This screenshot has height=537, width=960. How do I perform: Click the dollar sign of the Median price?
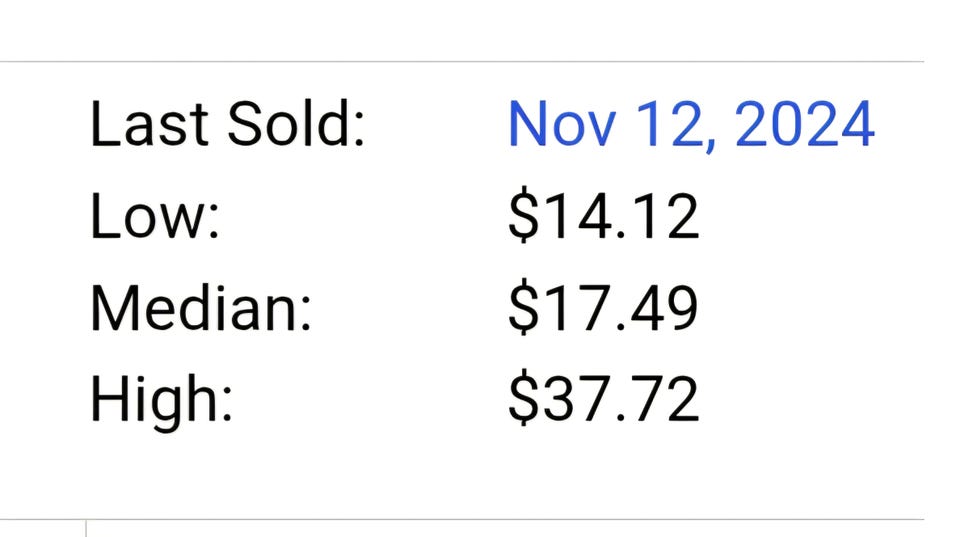pyautogui.click(x=522, y=308)
